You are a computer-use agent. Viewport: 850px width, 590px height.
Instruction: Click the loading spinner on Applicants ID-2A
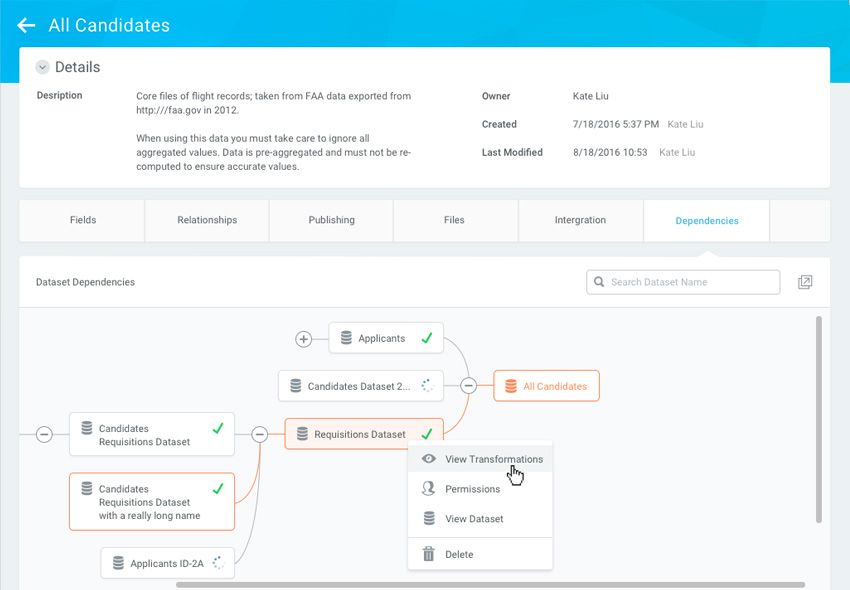(219, 563)
